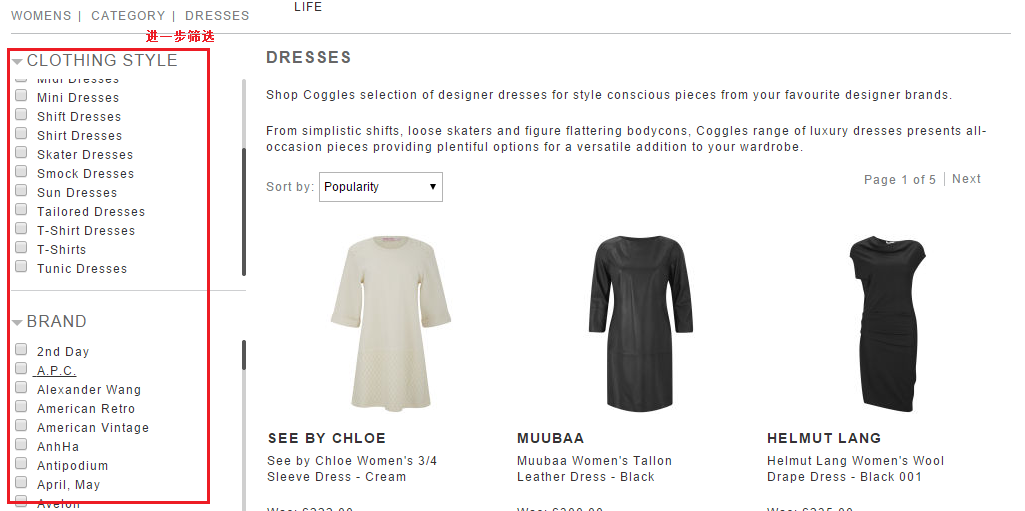1025x511 pixels.
Task: Open the WOMENS breadcrumb link
Action: click(x=41, y=16)
